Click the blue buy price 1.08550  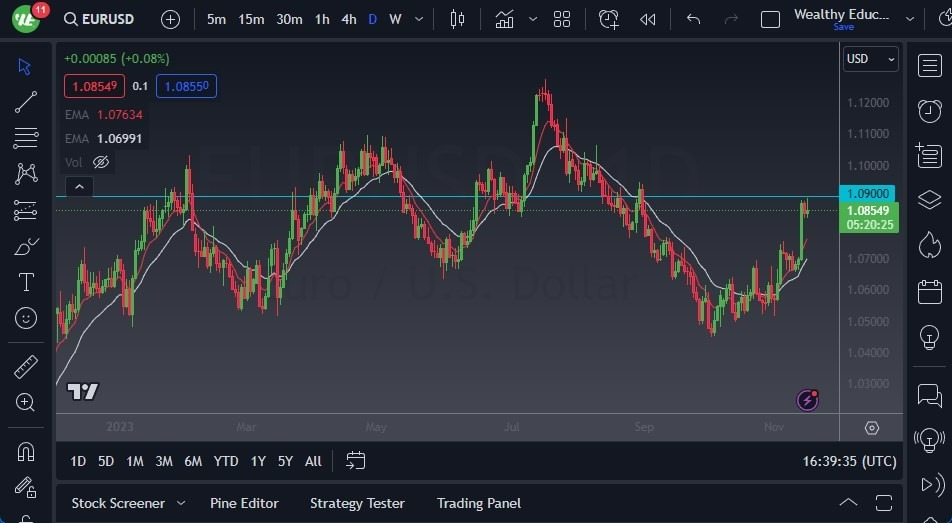[x=186, y=86]
